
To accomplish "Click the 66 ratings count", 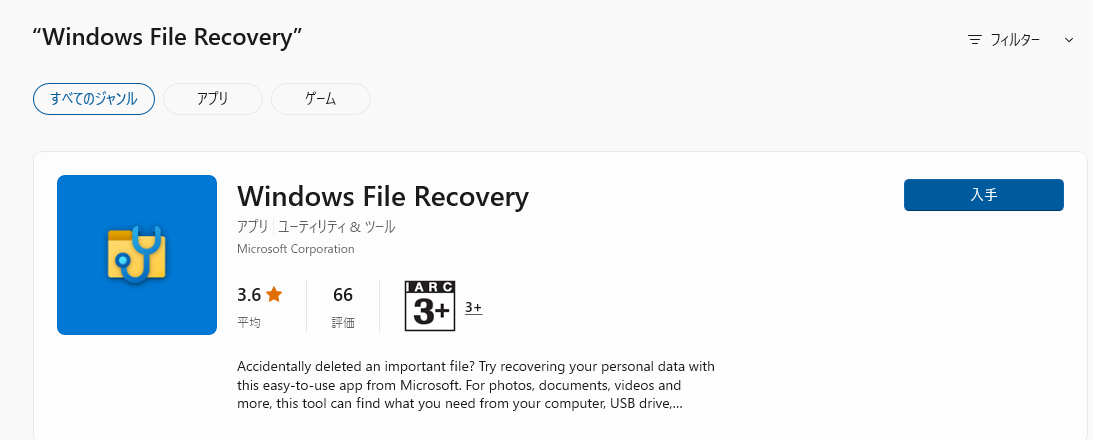I will (x=343, y=295).
